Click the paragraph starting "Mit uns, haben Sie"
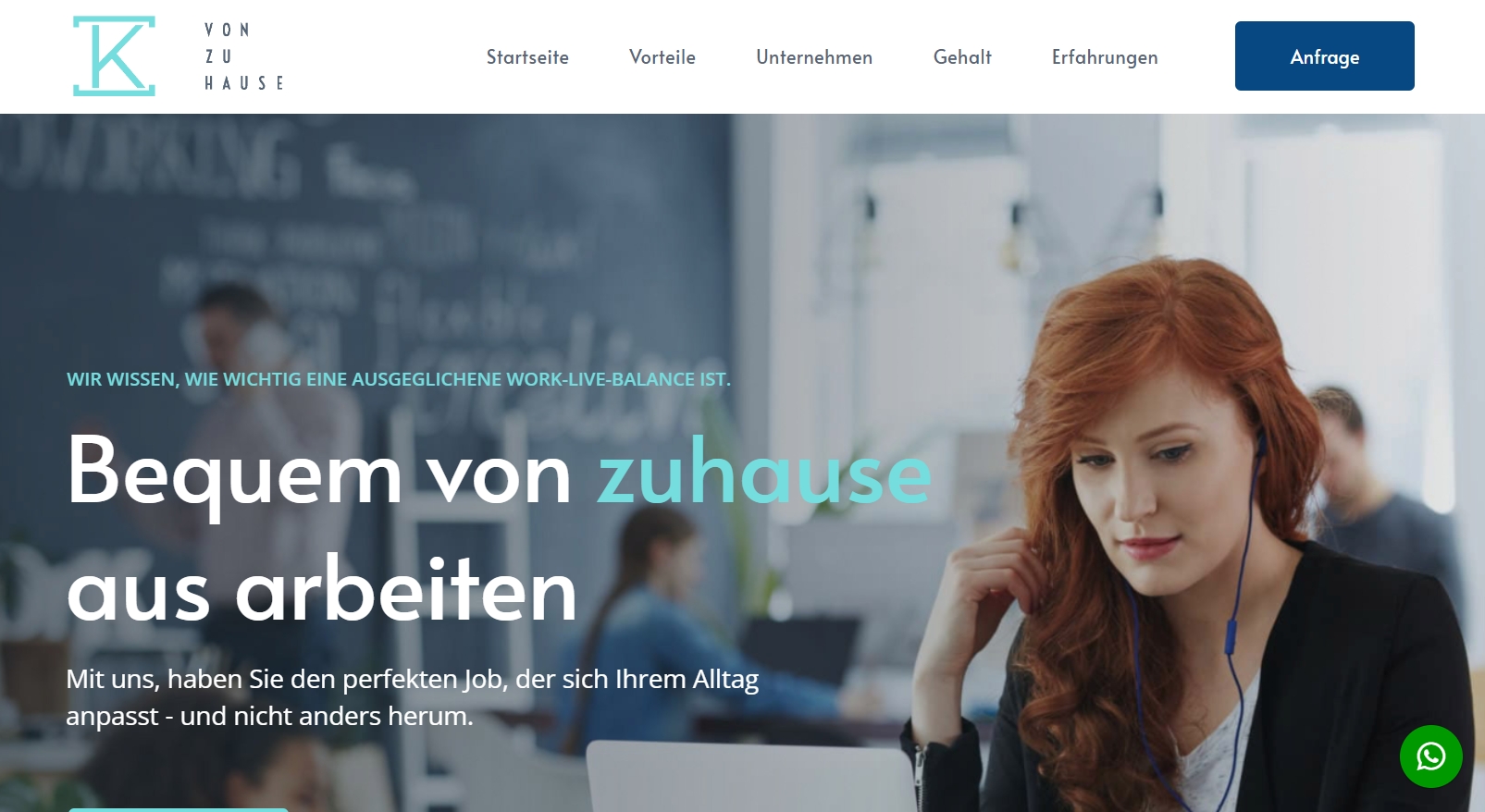Screen dimensions: 1485x812 [x=413, y=697]
